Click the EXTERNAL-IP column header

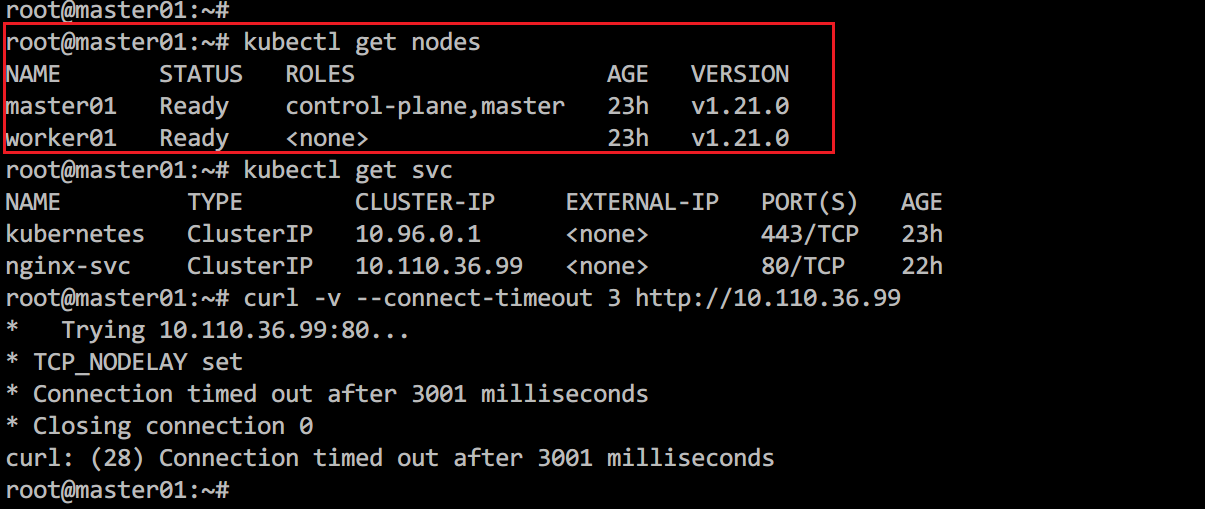pos(642,202)
